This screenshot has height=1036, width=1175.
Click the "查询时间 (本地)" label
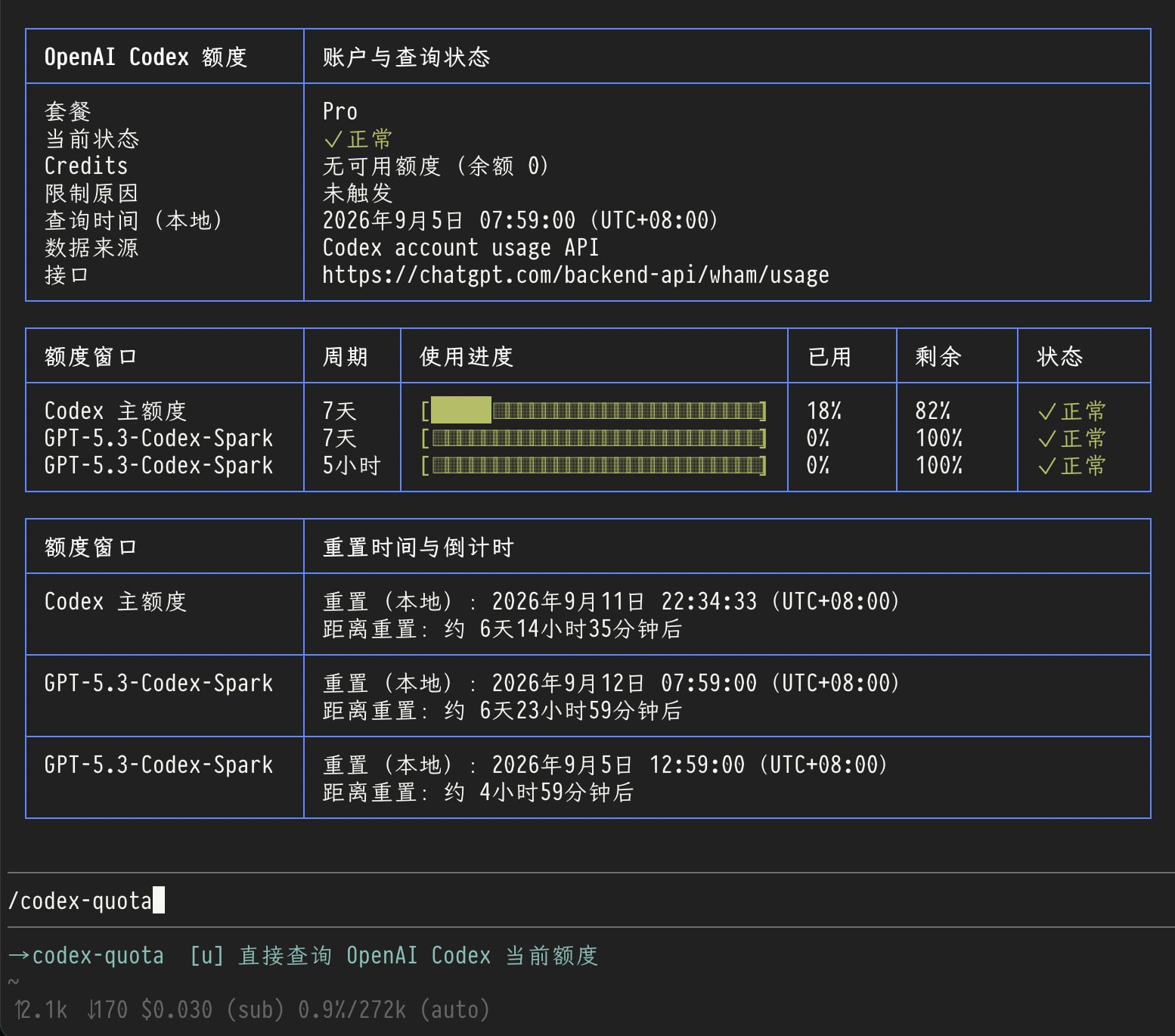pos(135,220)
